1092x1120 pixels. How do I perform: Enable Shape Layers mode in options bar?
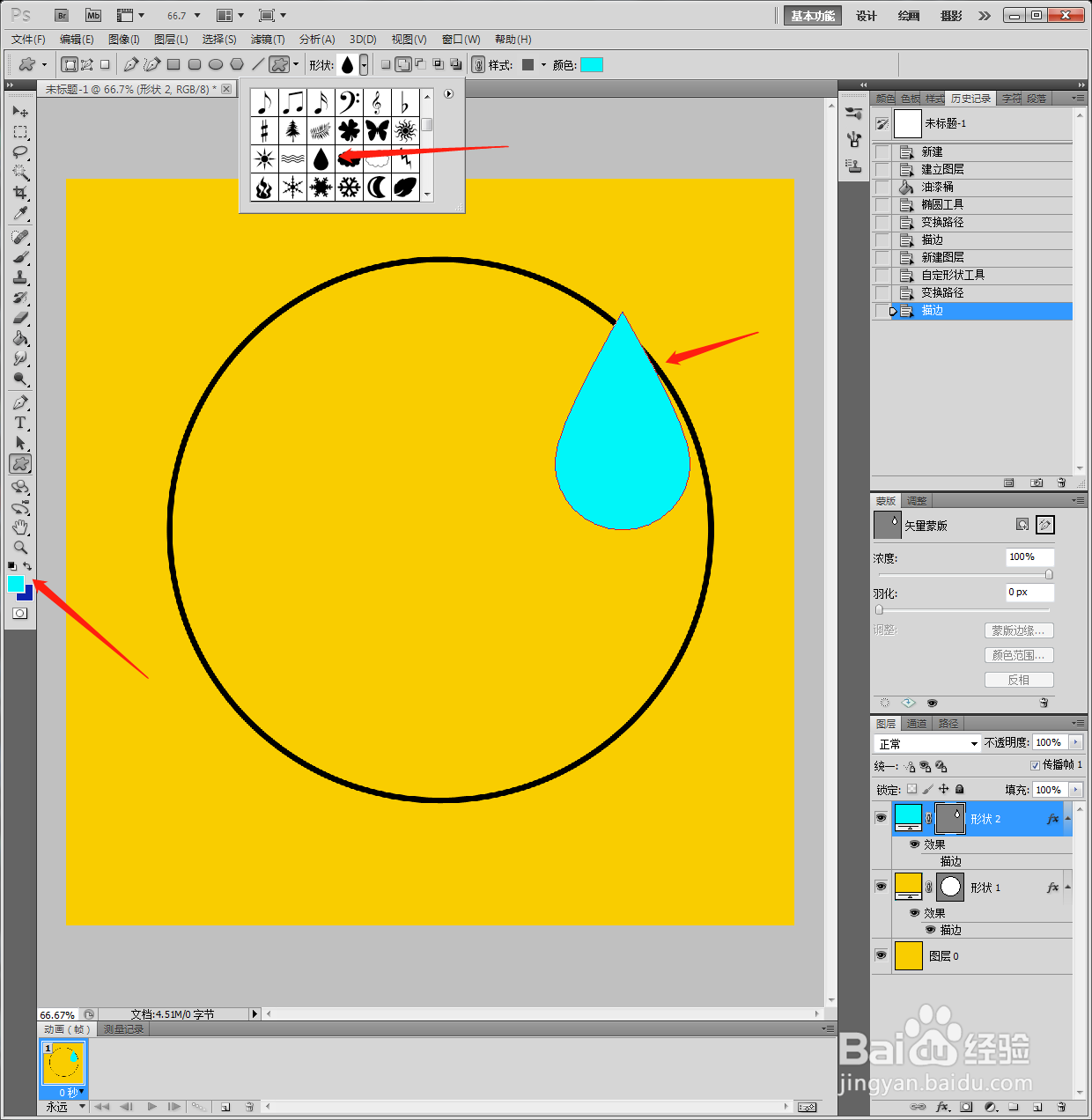point(69,64)
